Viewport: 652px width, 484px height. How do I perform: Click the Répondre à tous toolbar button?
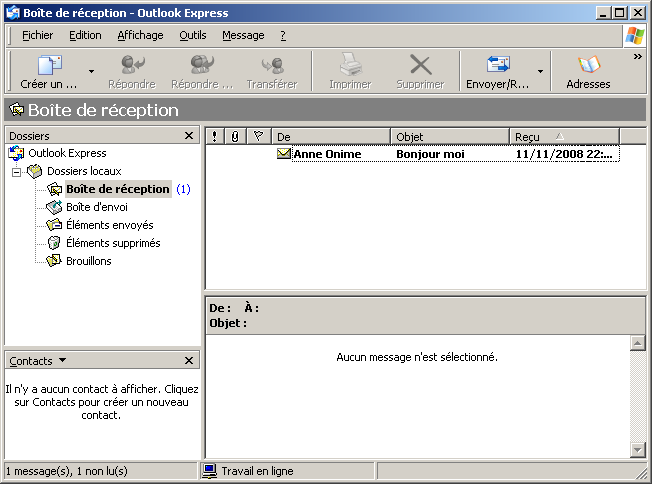[x=202, y=72]
